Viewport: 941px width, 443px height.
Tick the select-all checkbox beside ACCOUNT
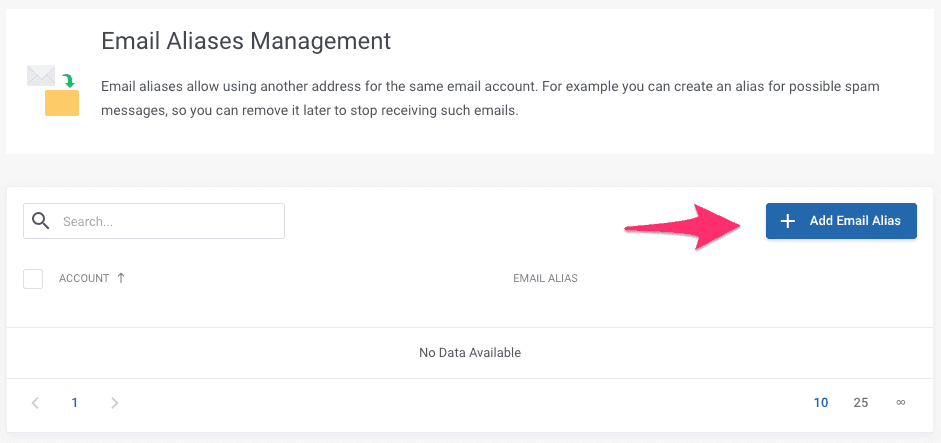(33, 279)
